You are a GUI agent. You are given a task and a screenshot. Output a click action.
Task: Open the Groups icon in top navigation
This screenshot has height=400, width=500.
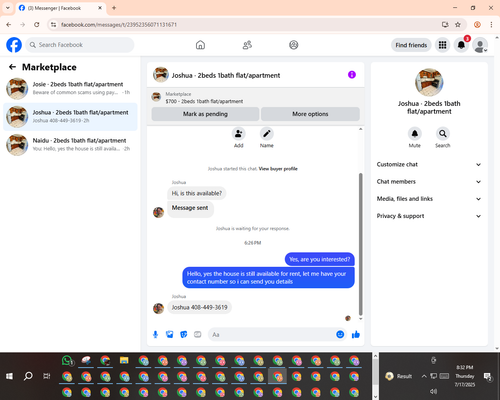[x=294, y=45]
